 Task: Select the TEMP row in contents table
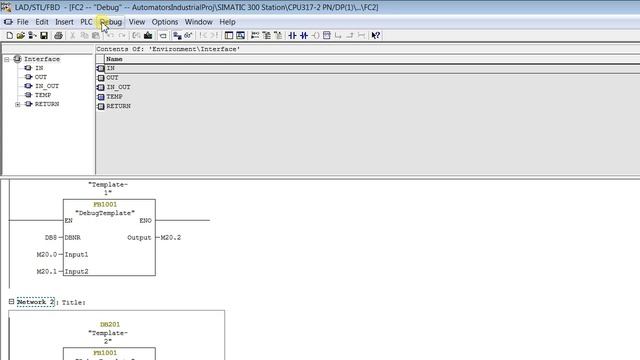pos(368,97)
